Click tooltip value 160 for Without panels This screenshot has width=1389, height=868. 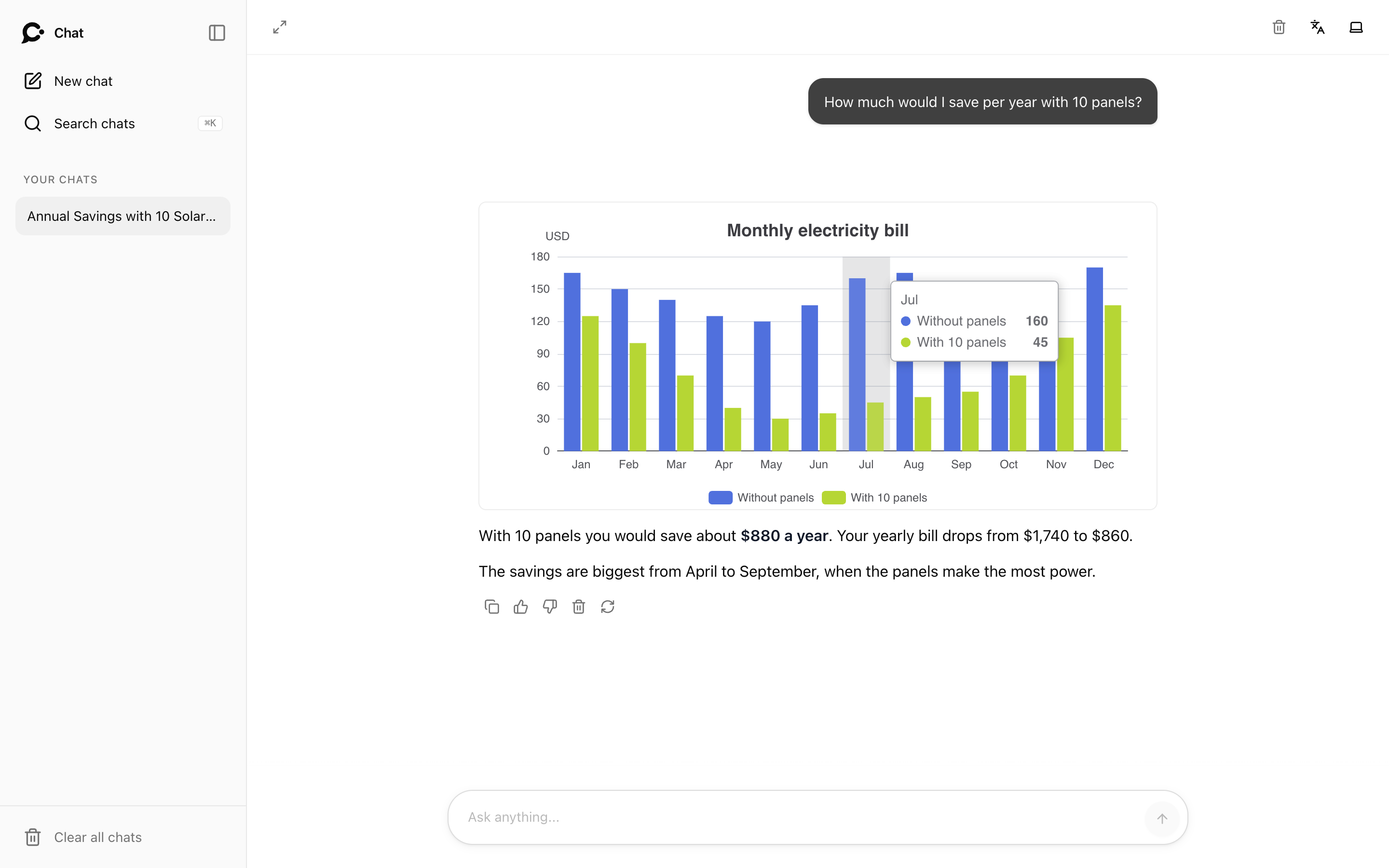1036,321
